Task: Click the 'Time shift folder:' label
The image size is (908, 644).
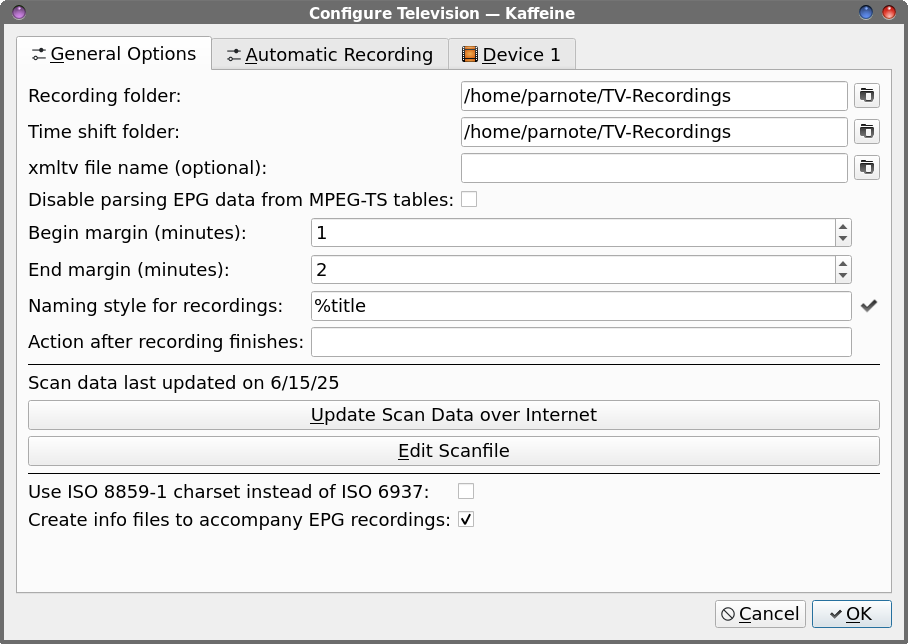Action: [104, 131]
